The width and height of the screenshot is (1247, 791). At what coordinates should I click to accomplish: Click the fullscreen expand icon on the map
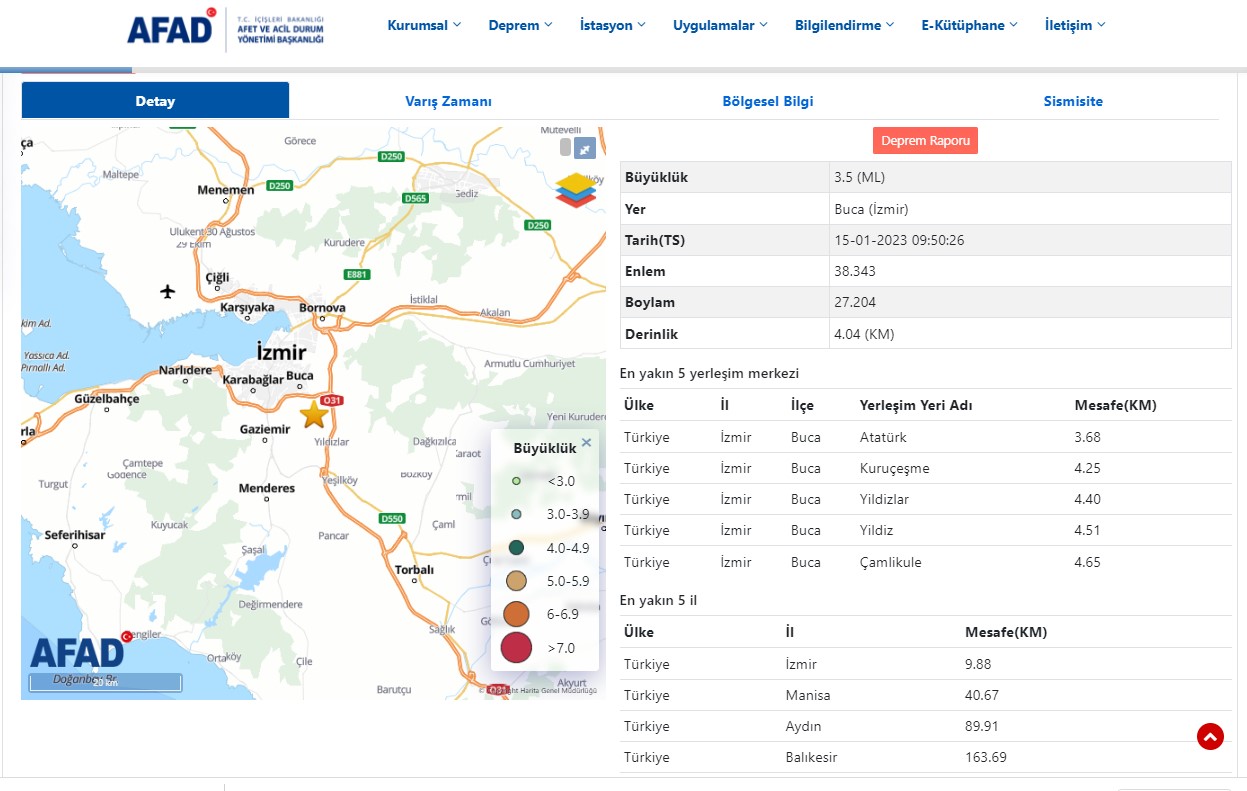(x=584, y=147)
